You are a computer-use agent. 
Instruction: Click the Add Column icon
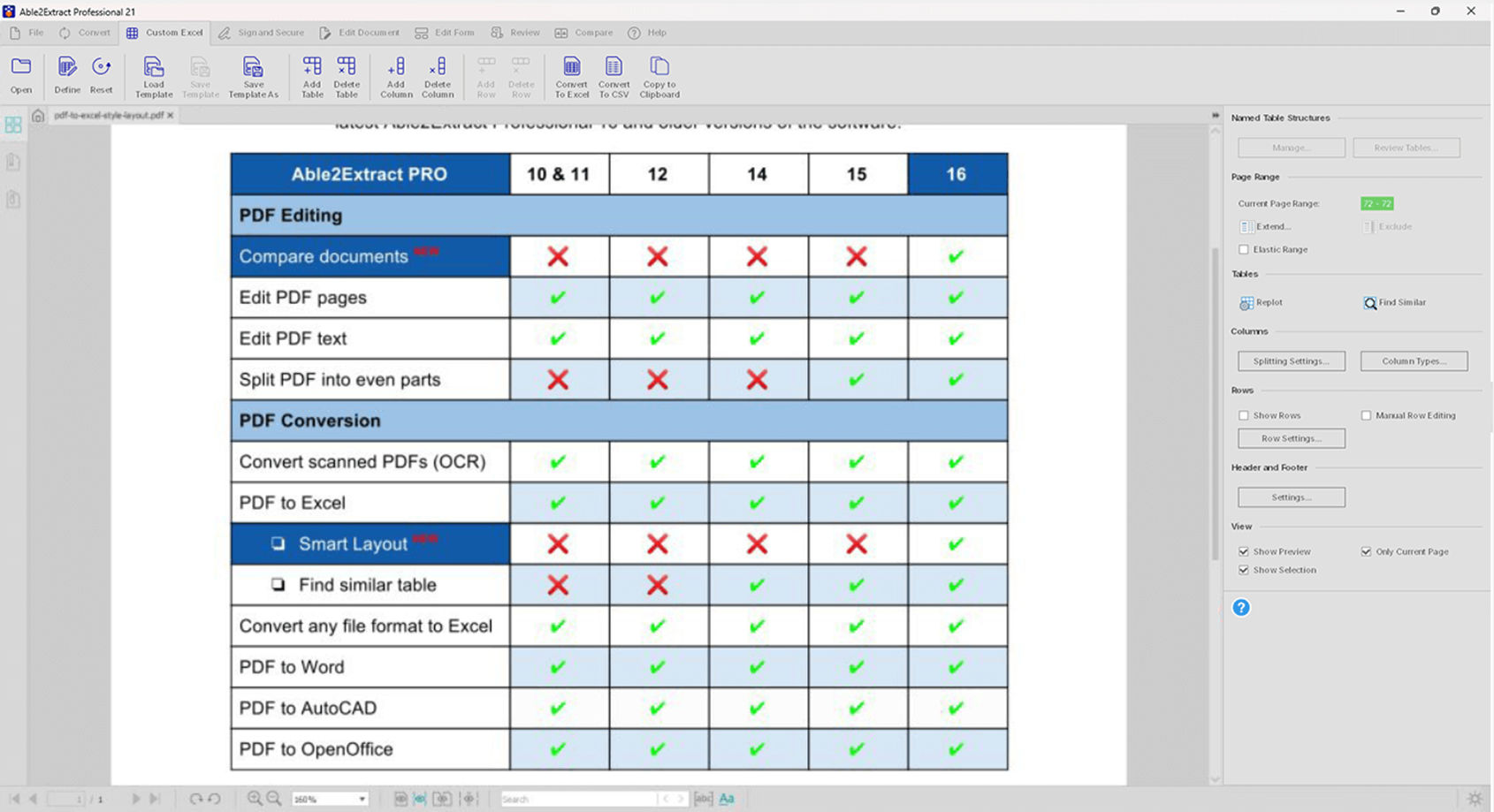coord(395,75)
